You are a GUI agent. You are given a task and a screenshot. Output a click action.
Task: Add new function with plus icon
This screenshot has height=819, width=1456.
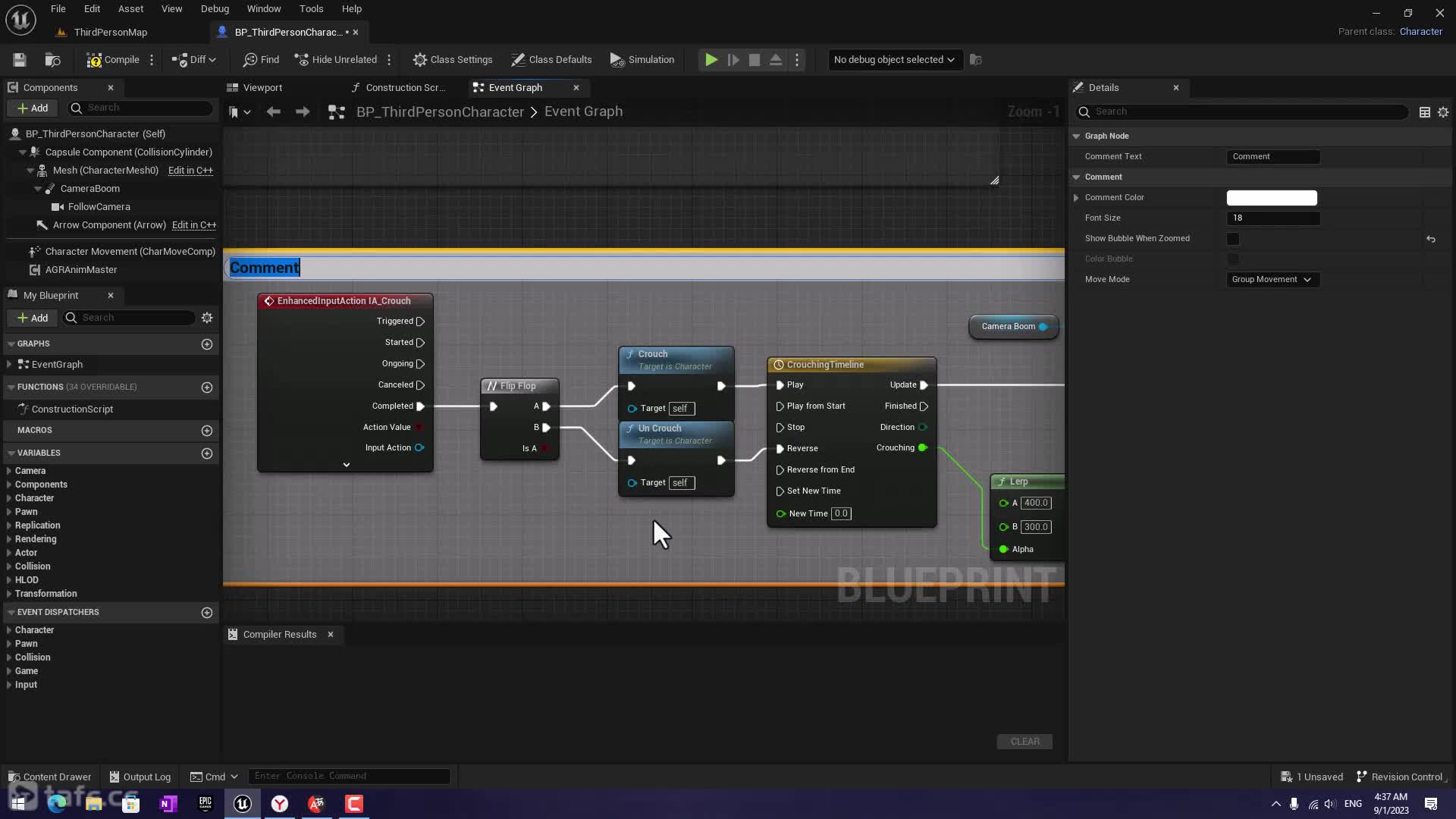pyautogui.click(x=207, y=388)
